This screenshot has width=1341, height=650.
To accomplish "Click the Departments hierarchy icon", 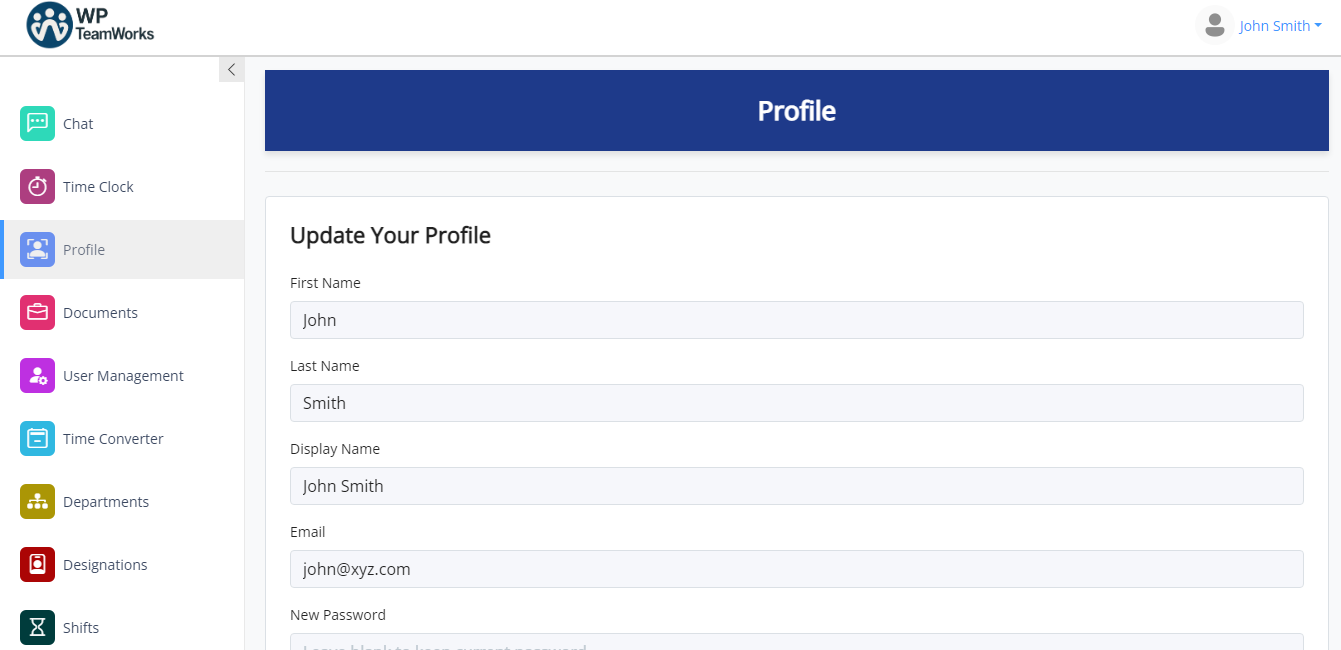I will (x=37, y=501).
